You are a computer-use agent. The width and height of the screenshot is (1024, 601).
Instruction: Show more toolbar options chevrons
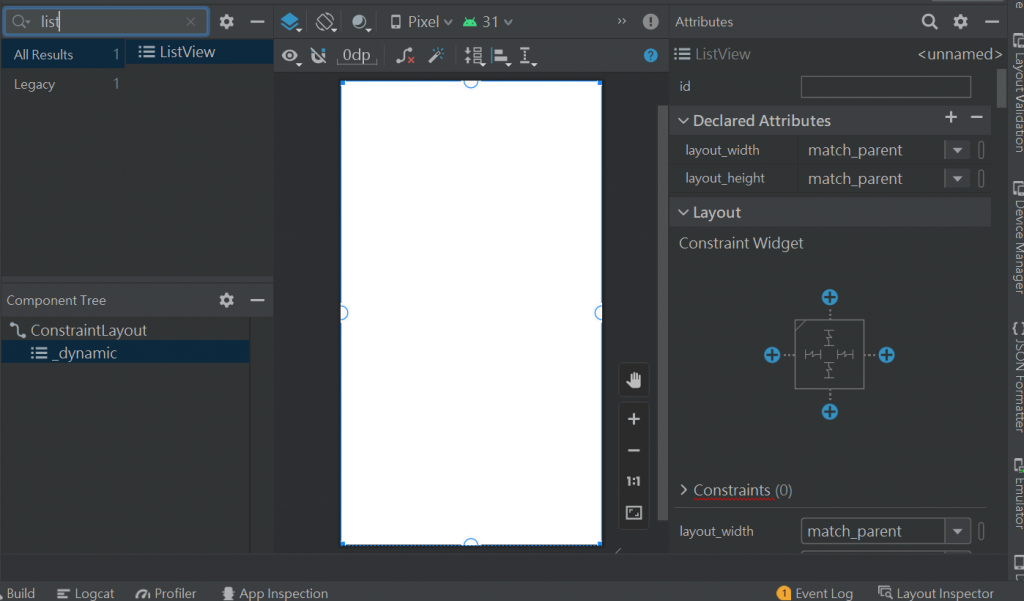(622, 22)
